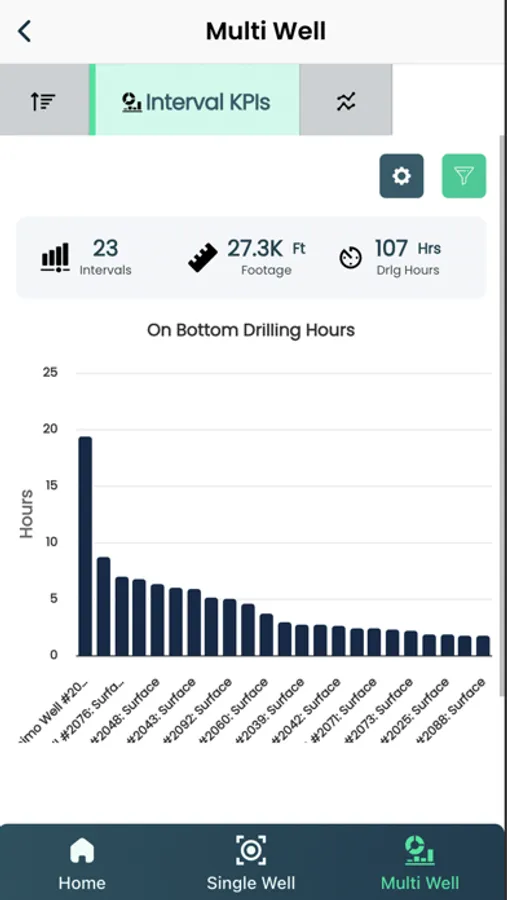Tap the drilling hours gauge icon

350,258
